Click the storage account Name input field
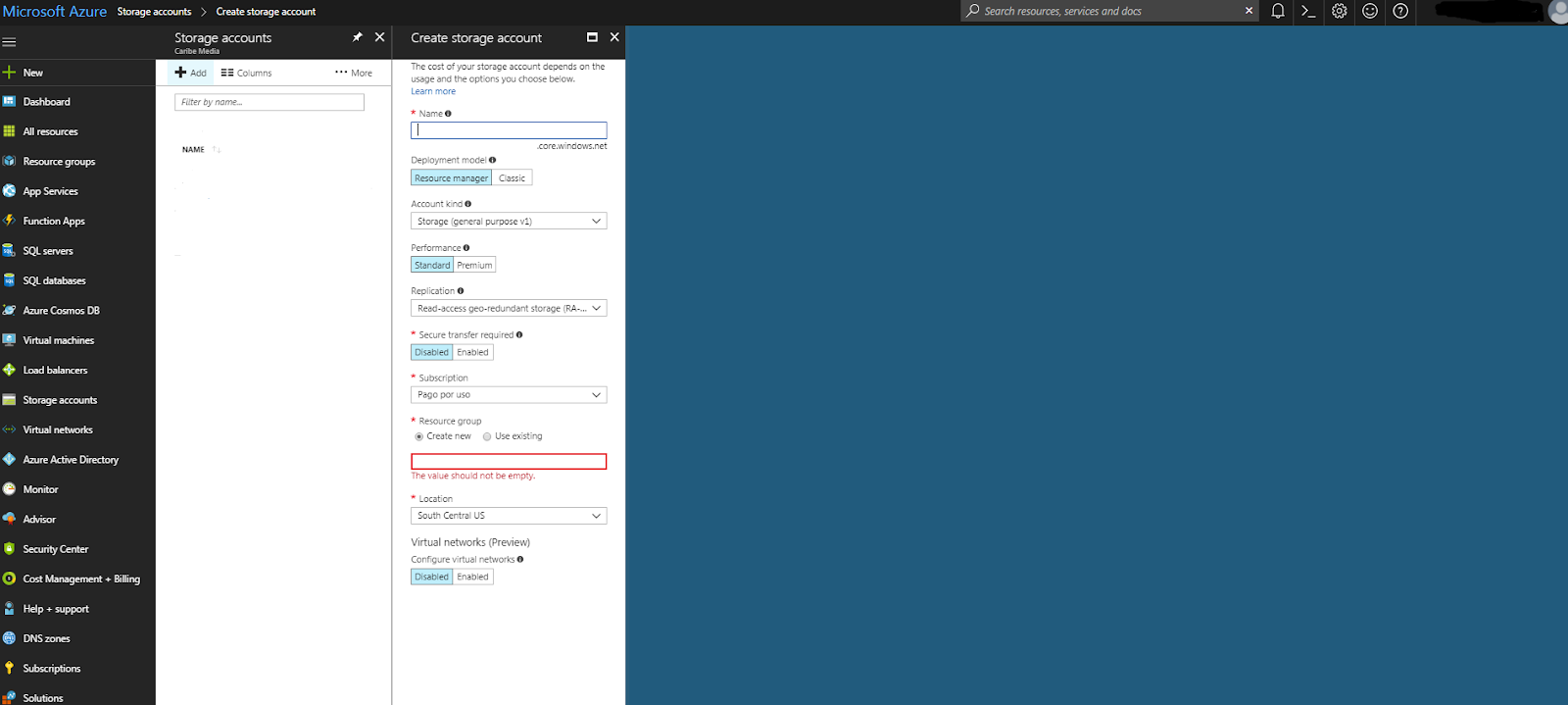Viewport: 1568px width, 705px height. pos(509,130)
